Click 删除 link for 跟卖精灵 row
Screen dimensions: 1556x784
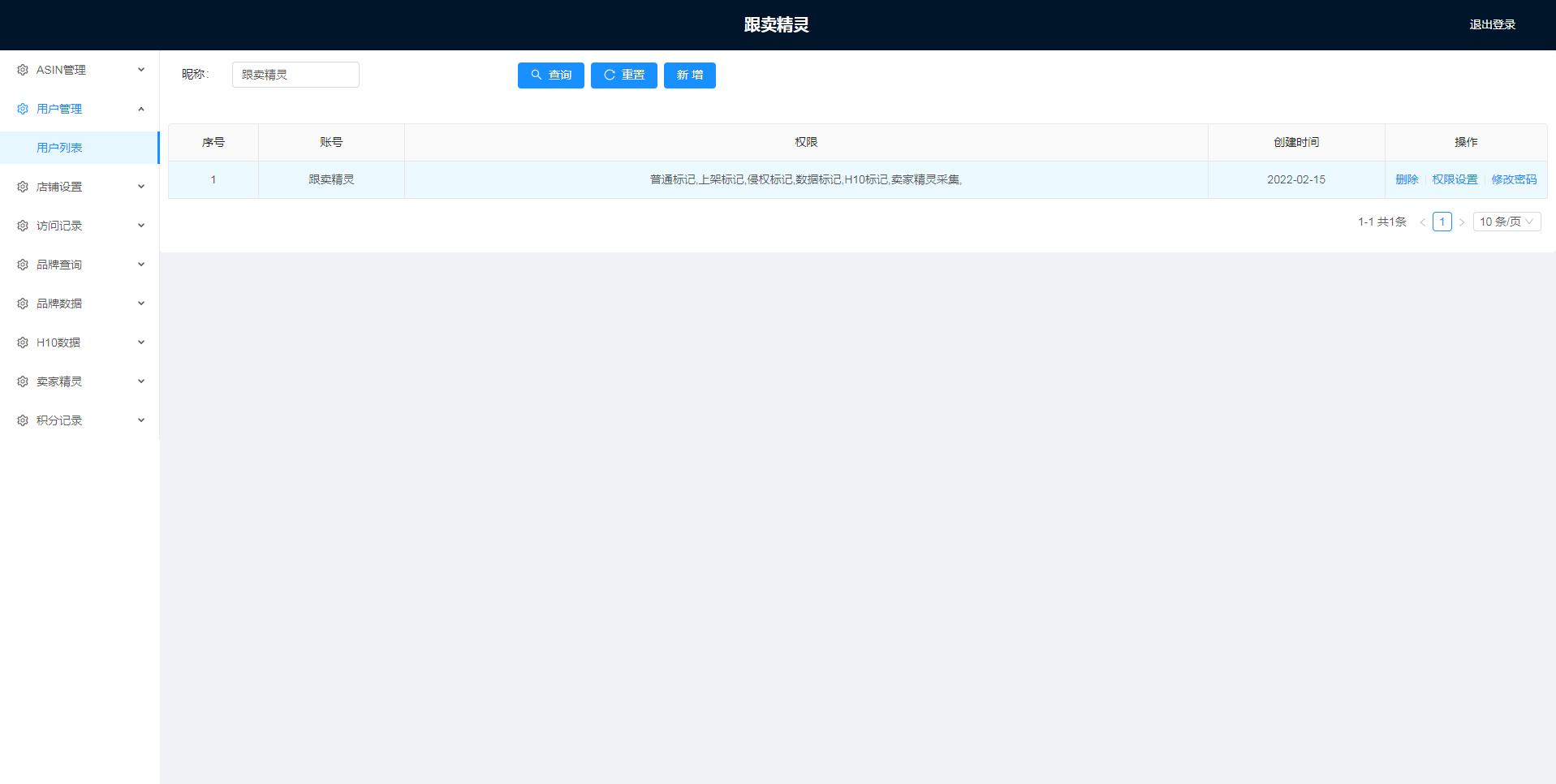[x=1407, y=179]
